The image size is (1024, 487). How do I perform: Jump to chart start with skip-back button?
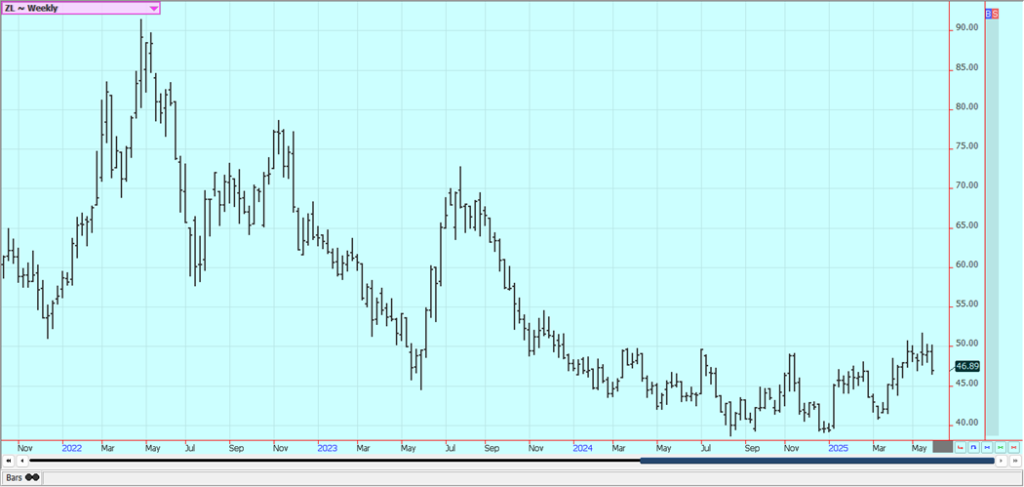[x=8, y=461]
